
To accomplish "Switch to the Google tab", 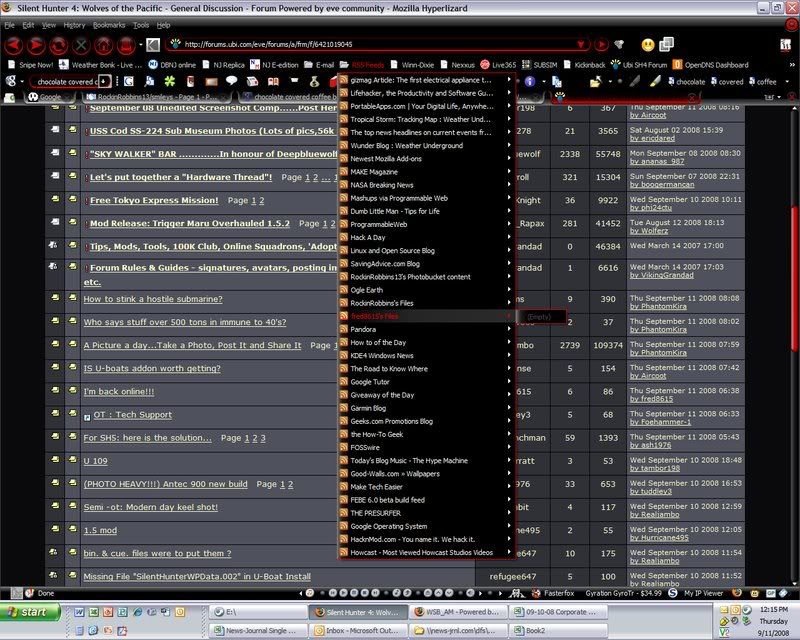I will point(51,97).
